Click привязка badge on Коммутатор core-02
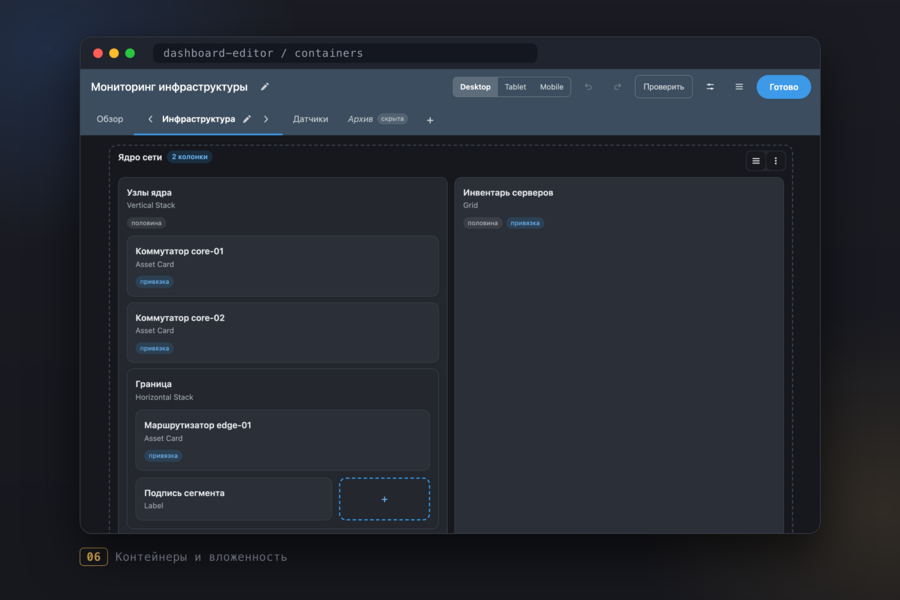The image size is (900, 600). pyautogui.click(x=154, y=349)
